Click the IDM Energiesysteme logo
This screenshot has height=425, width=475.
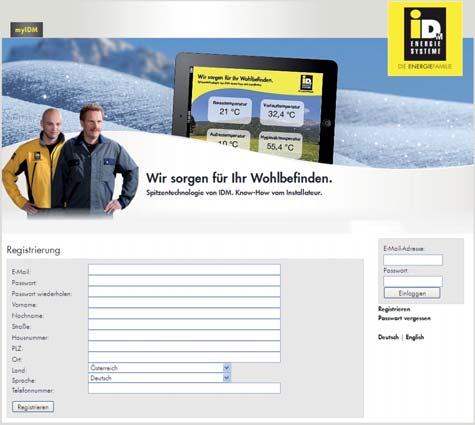click(425, 39)
